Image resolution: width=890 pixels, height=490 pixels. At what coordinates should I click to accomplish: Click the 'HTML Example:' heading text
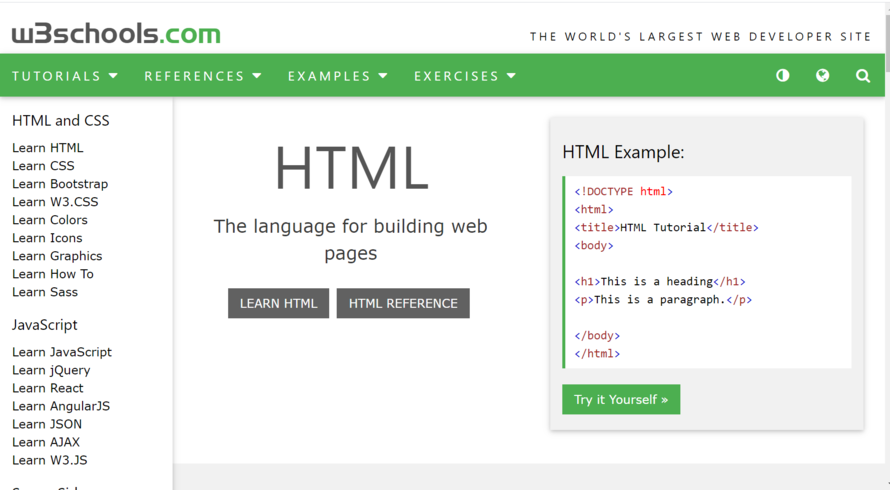tap(623, 152)
